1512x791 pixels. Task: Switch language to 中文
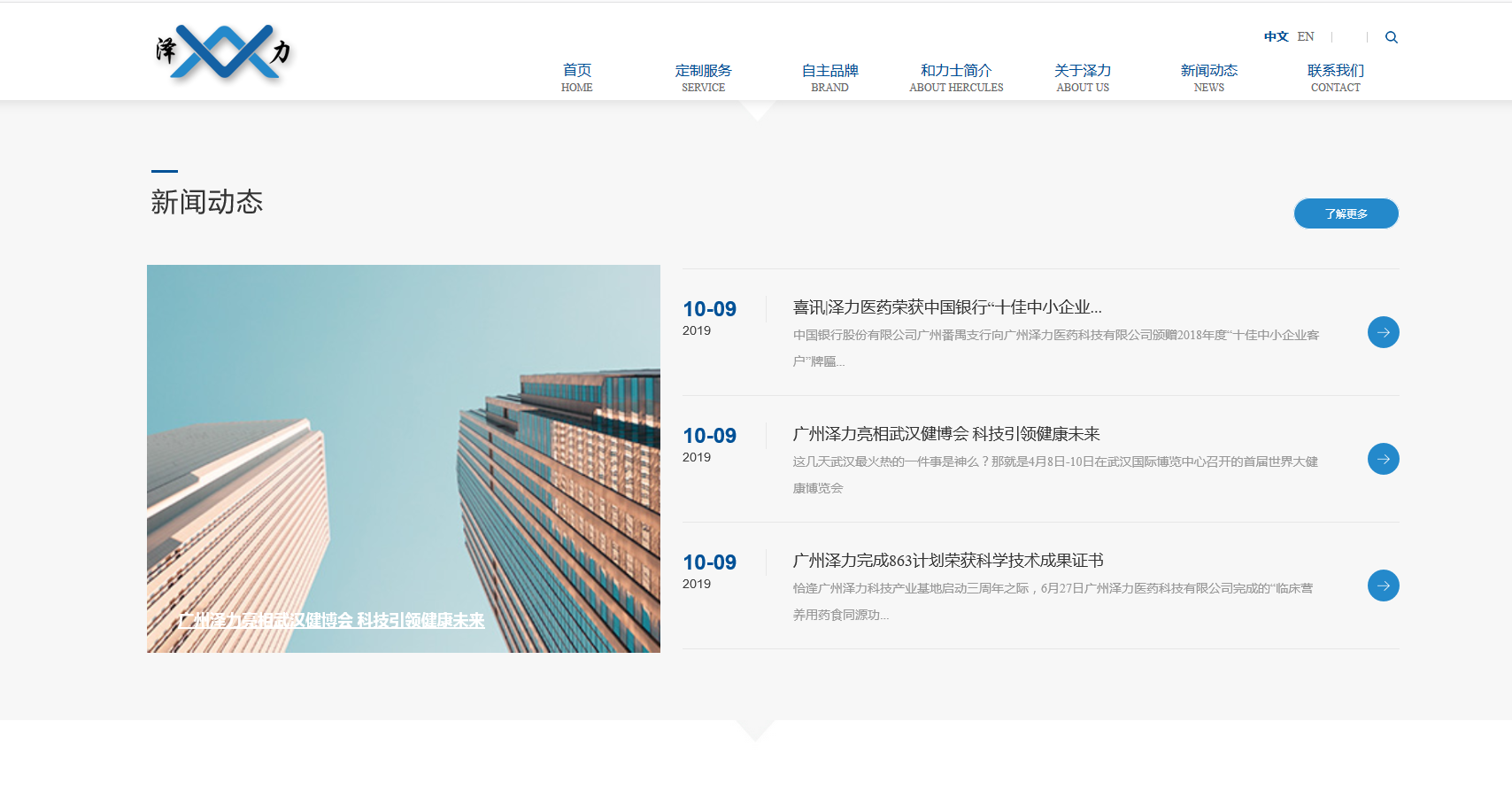pos(1275,37)
